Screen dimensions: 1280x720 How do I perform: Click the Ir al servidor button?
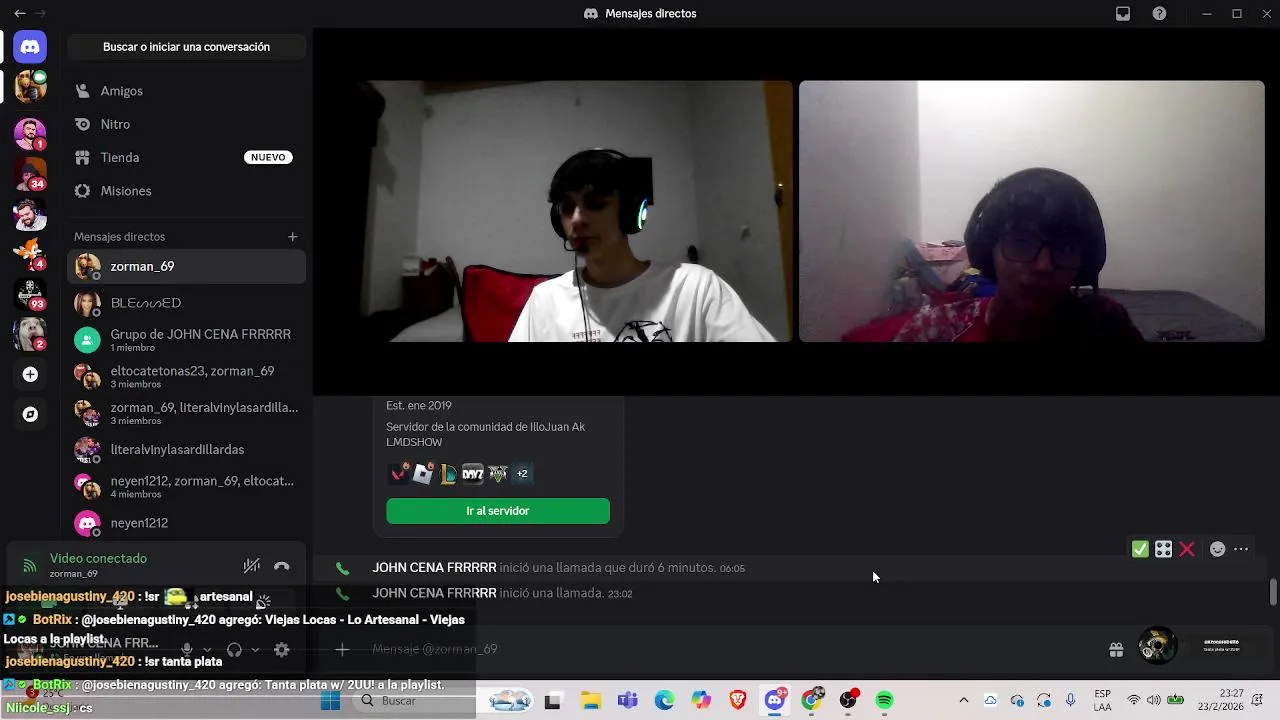pyautogui.click(x=498, y=511)
